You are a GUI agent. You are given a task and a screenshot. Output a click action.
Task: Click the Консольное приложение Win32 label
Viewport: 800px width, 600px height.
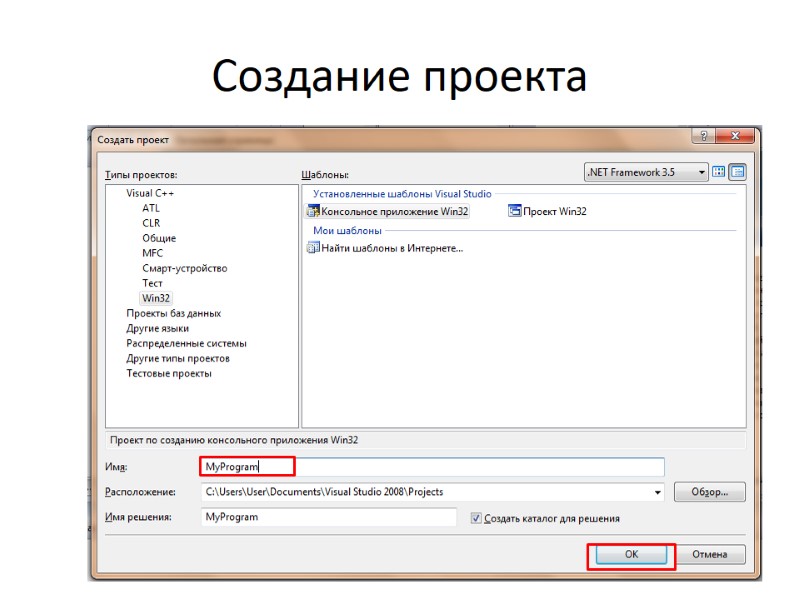(394, 211)
